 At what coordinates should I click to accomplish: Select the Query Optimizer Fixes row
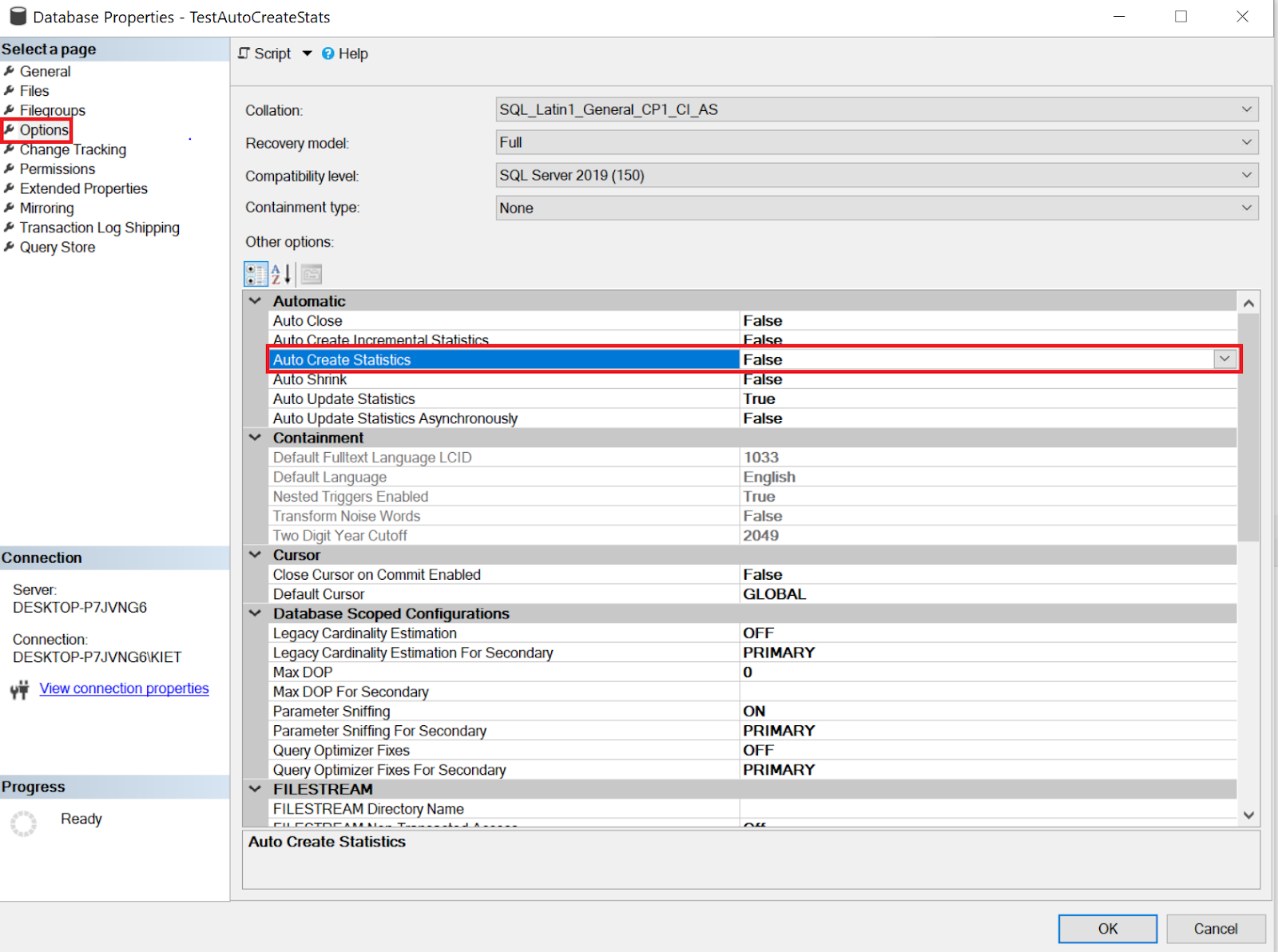[752, 751]
